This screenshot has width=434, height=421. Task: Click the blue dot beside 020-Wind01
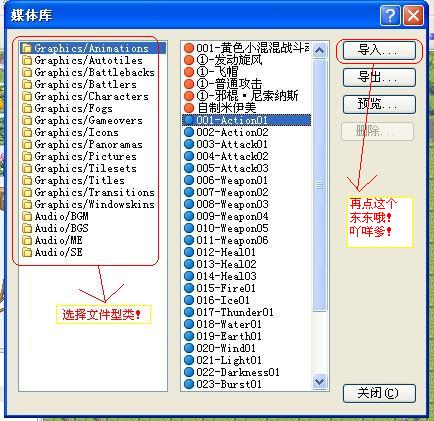click(189, 348)
